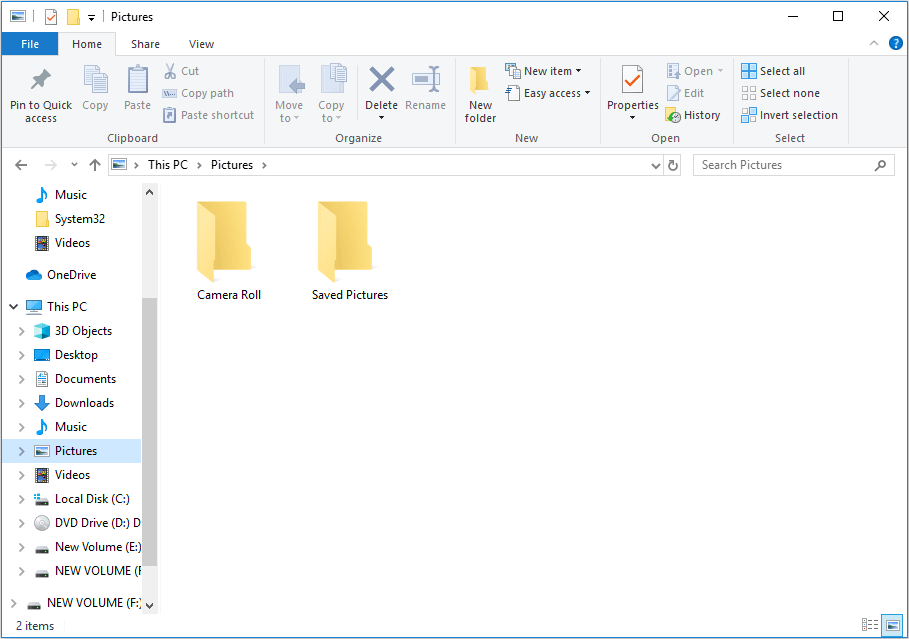Click the Paste clipboard icon
The width and height of the screenshot is (909, 639).
pos(137,81)
